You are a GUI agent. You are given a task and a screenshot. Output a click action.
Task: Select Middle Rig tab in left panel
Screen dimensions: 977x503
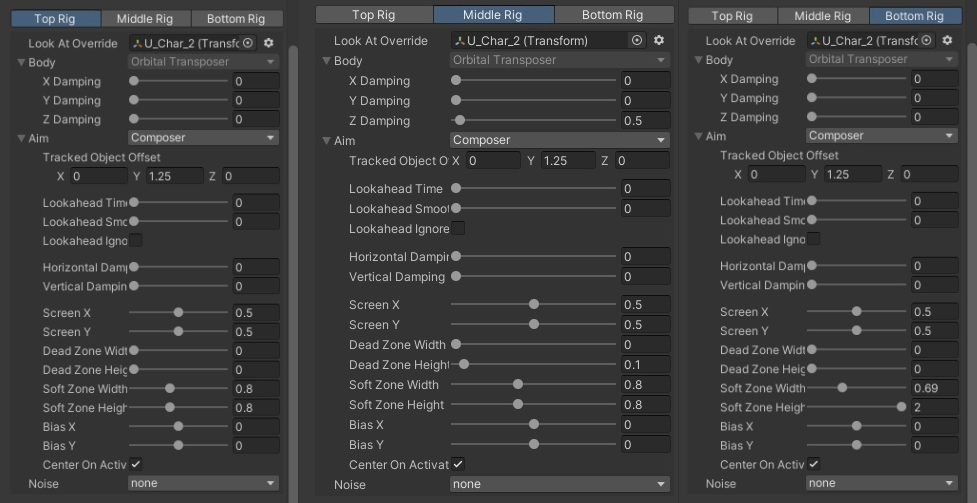tap(145, 19)
